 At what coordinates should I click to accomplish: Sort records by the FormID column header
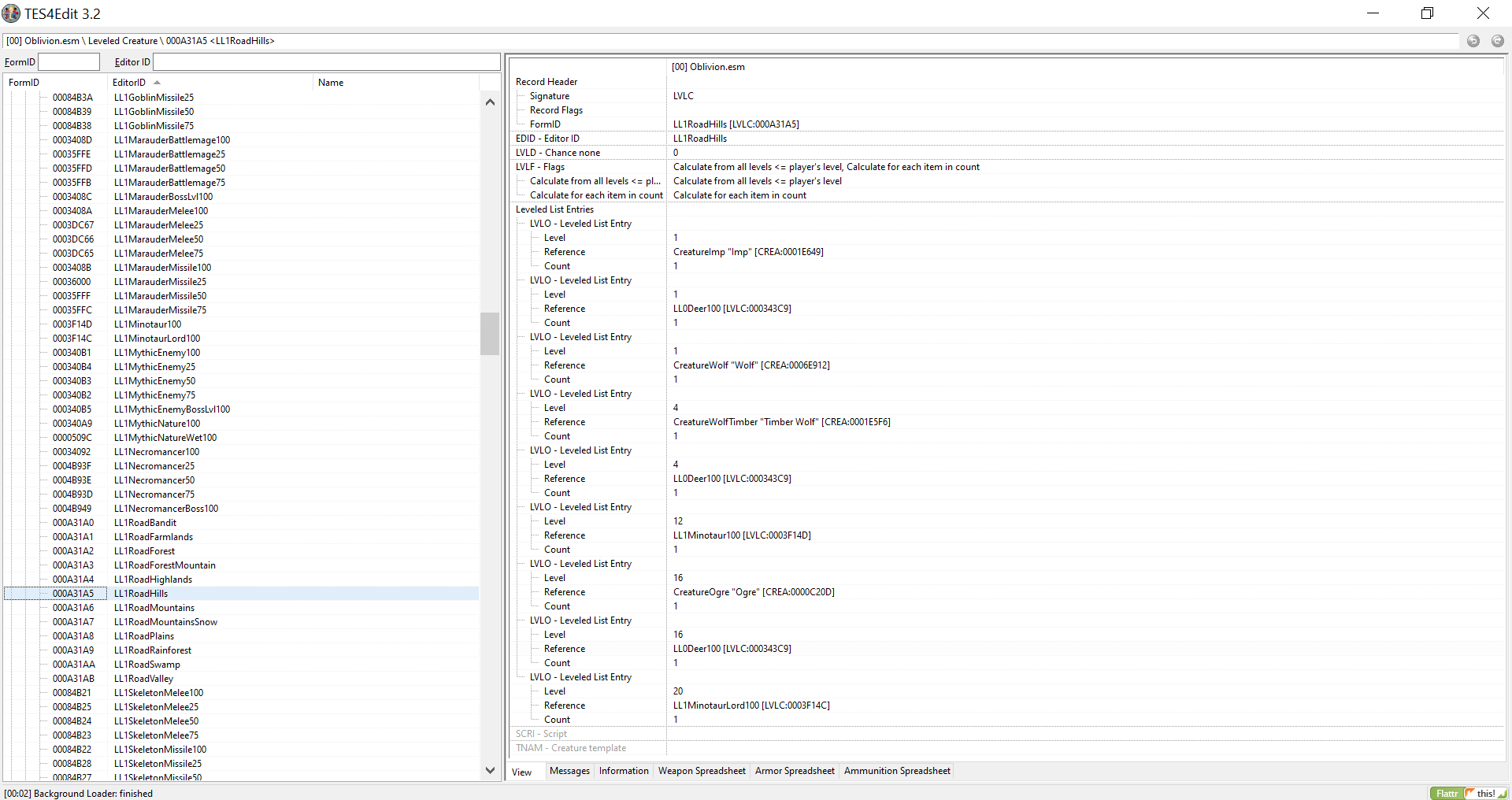pos(55,83)
